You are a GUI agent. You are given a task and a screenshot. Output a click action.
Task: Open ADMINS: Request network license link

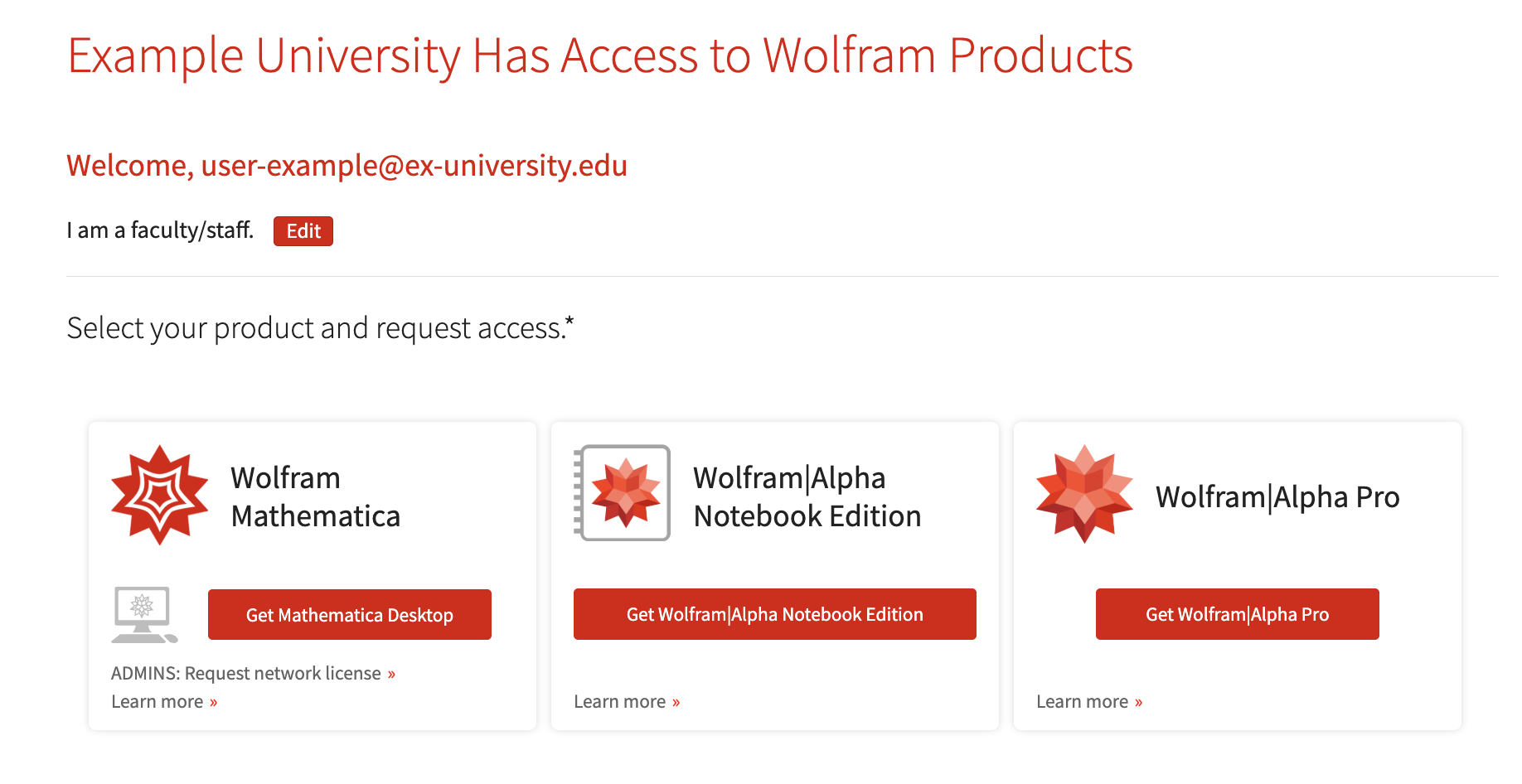pyautogui.click(x=246, y=674)
